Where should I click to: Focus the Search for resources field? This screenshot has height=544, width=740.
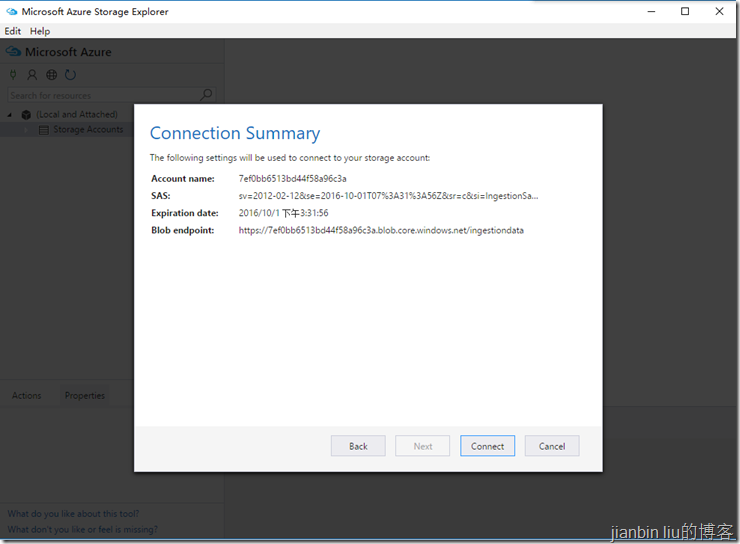click(112, 95)
